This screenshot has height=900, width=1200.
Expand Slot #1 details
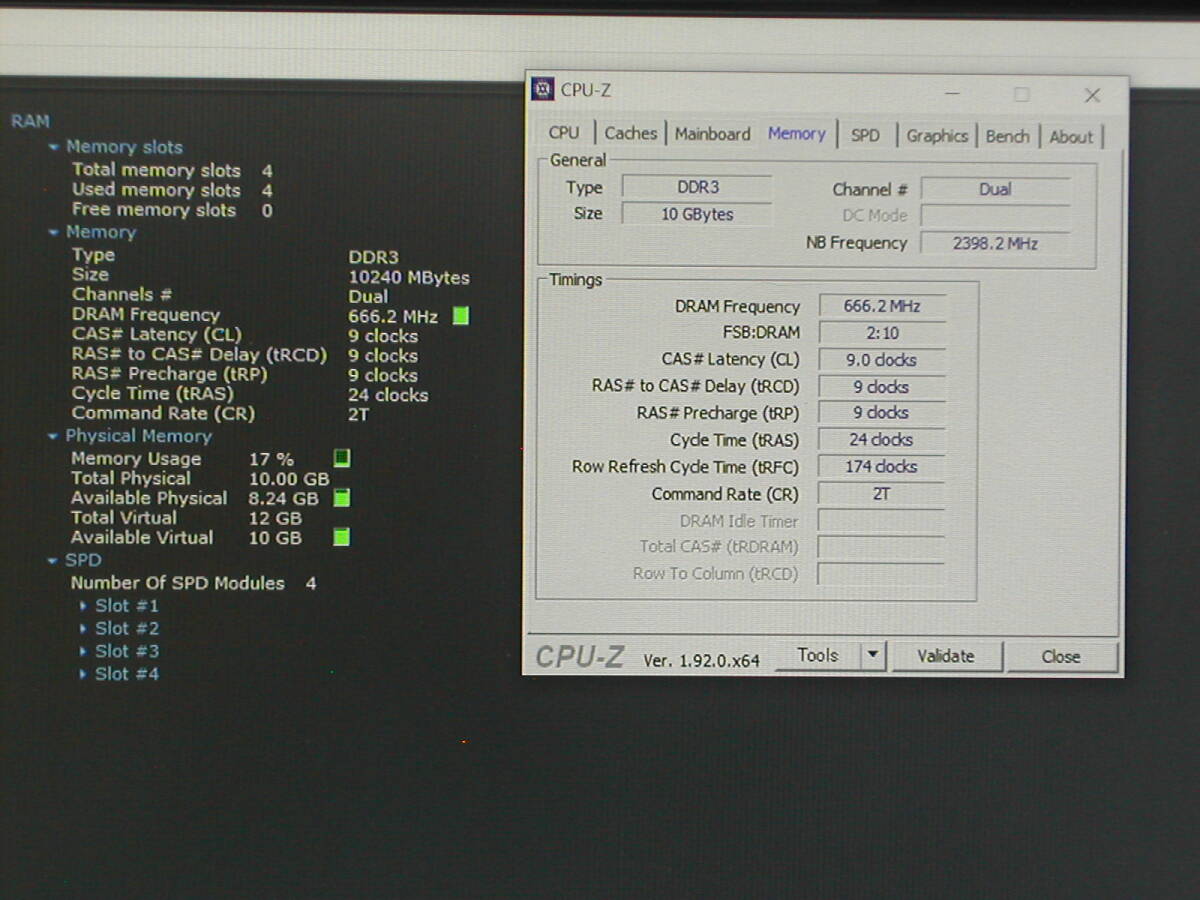83,605
